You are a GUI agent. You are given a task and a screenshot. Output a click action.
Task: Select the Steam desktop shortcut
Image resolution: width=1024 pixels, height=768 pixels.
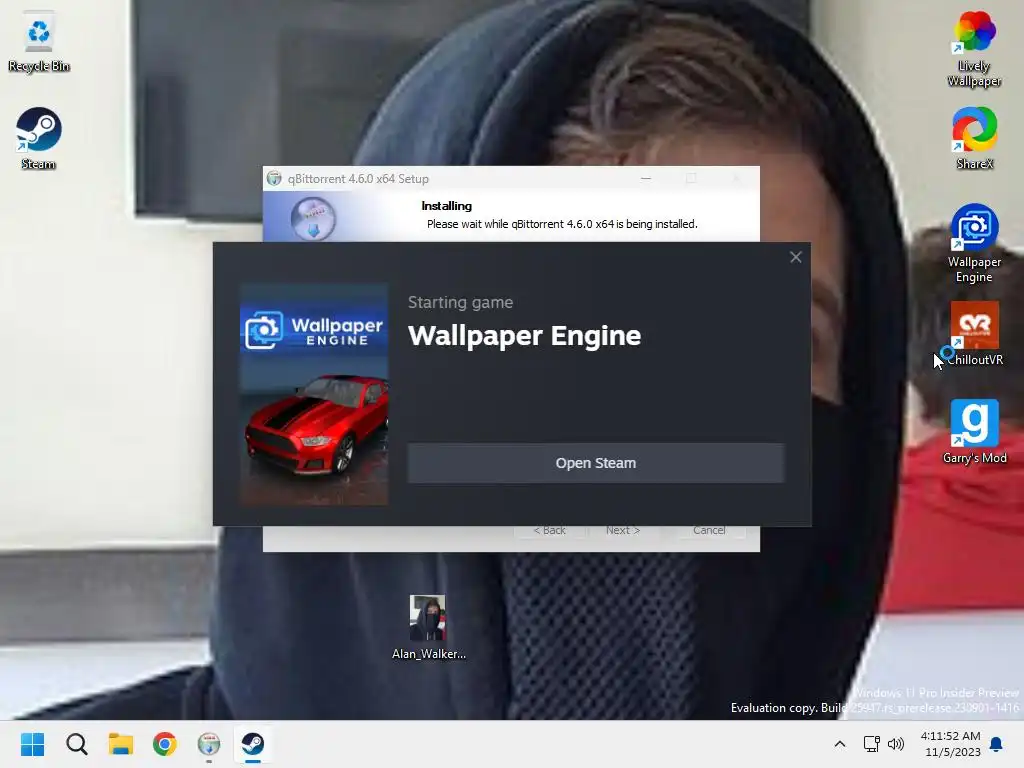[x=39, y=138]
